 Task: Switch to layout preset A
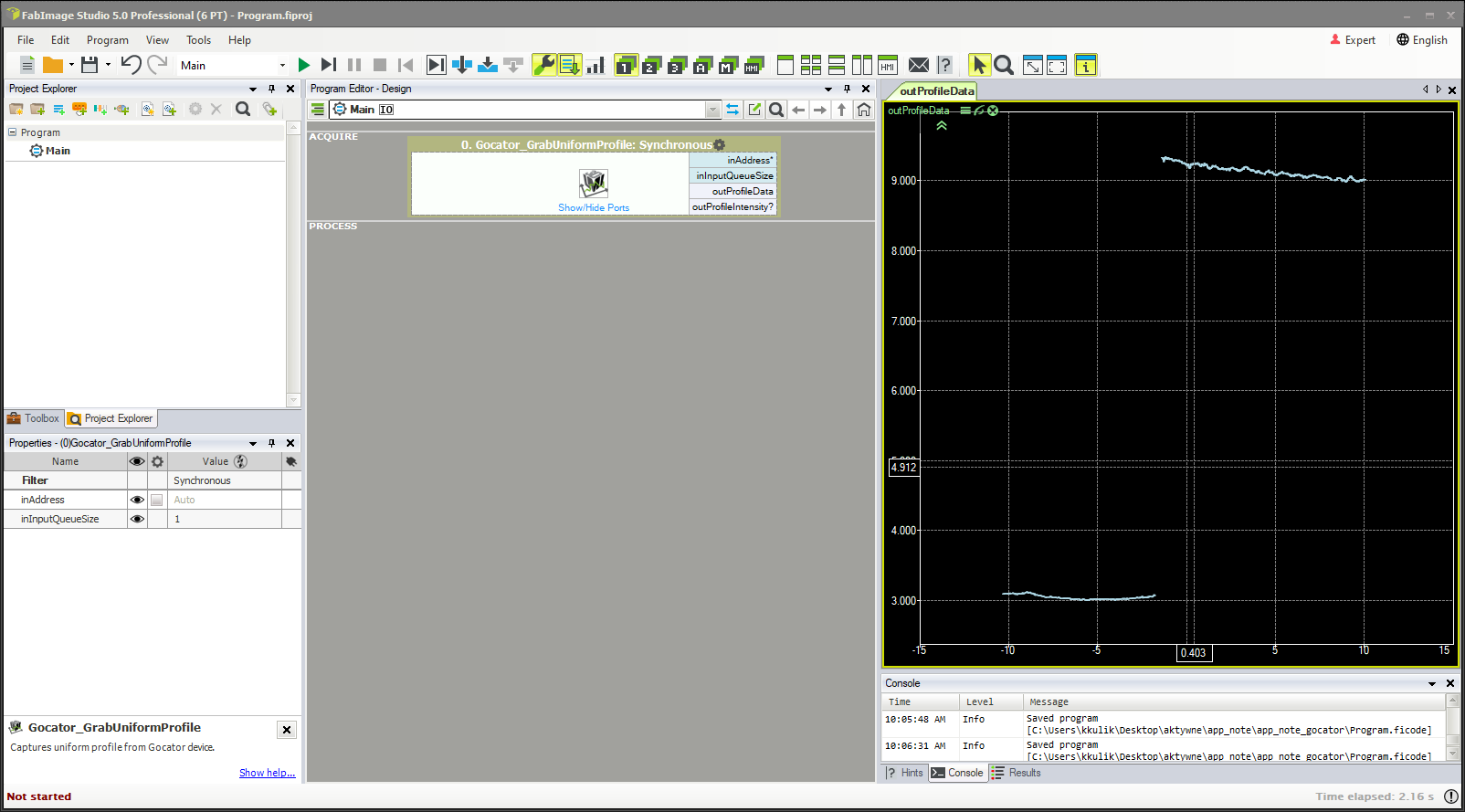[702, 65]
